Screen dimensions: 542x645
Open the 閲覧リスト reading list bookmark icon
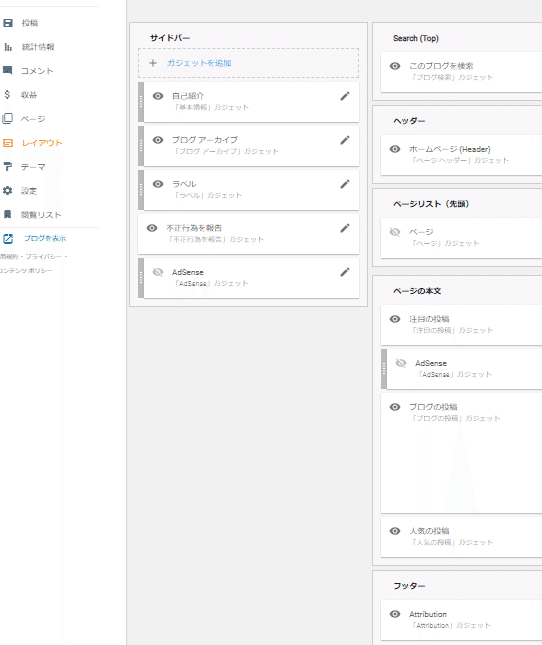pyautogui.click(x=7, y=214)
